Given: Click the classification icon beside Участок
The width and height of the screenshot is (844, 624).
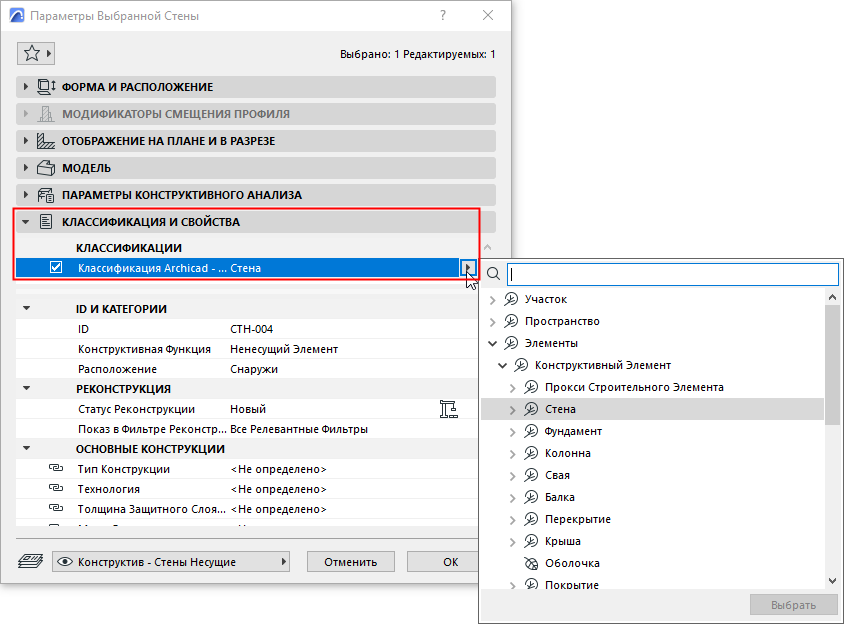Looking at the screenshot, I should click(511, 299).
